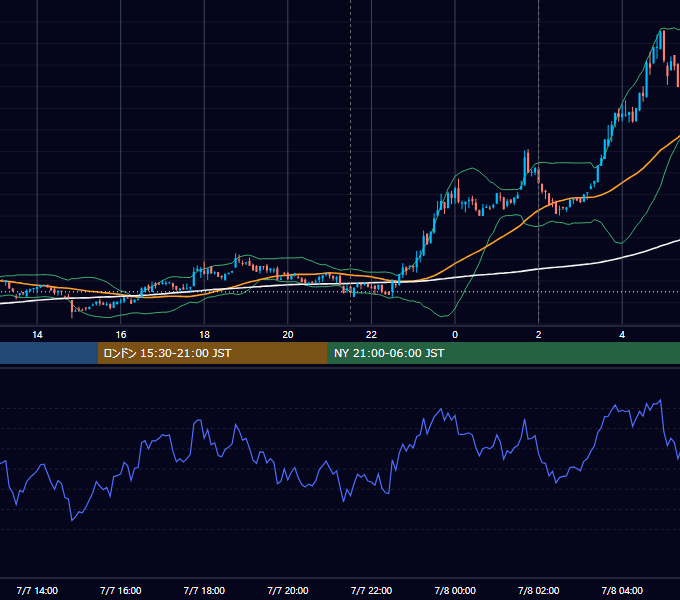The height and width of the screenshot is (600, 680).
Task: Click the 14 hour axis label
Action: (x=37, y=335)
